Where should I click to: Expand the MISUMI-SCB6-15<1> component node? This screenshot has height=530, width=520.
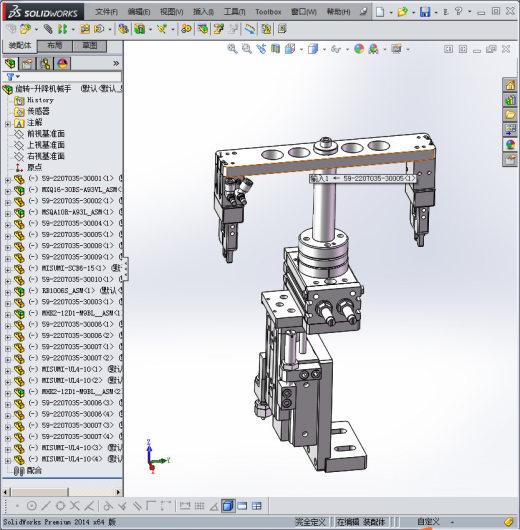[7, 270]
